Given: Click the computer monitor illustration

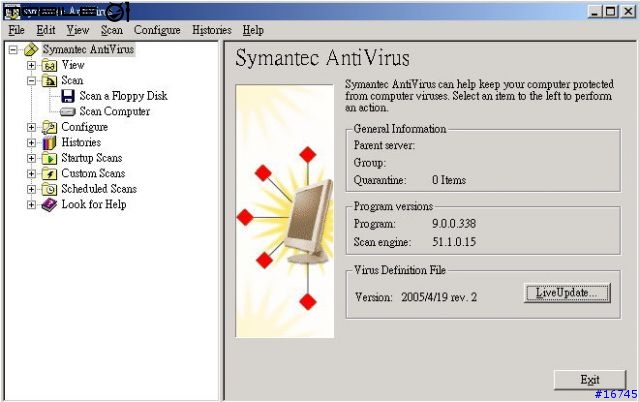Looking at the screenshot, I should coord(309,222).
